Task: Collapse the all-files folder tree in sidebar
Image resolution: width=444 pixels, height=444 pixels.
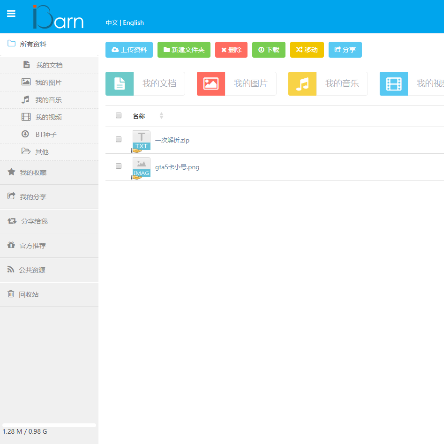Action: point(11,43)
